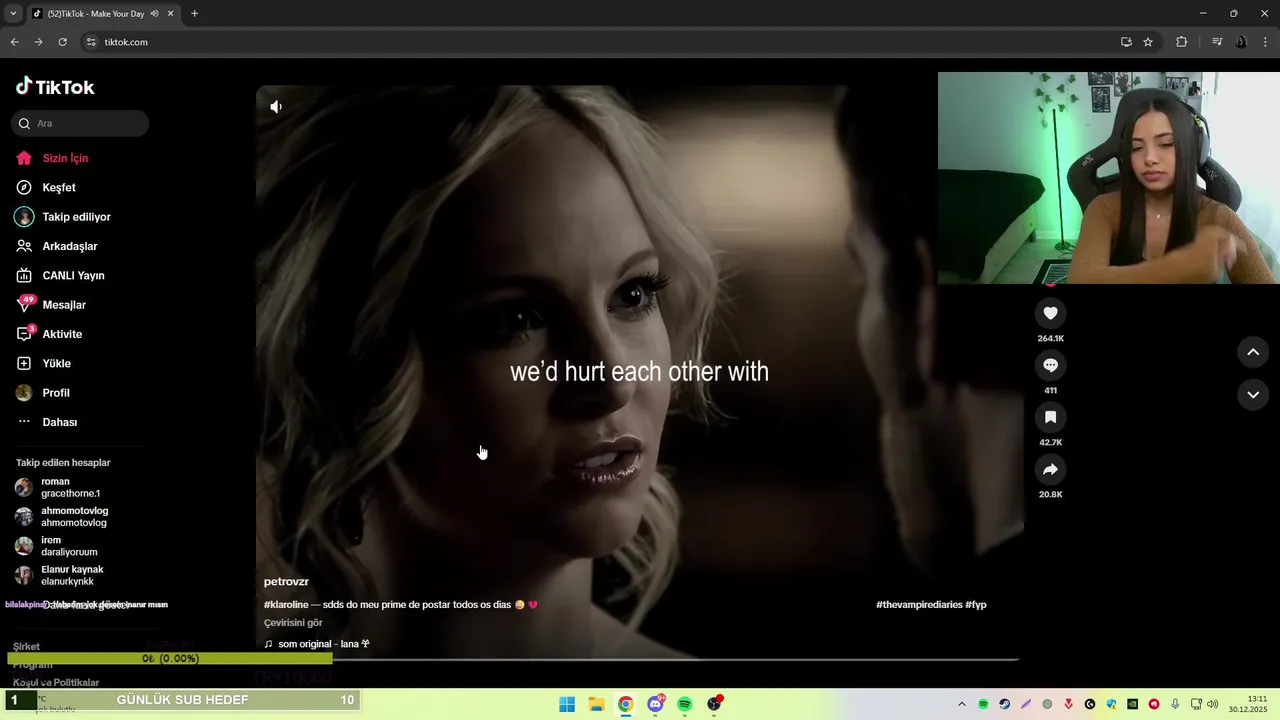Open Windows Start menu

tap(567, 704)
